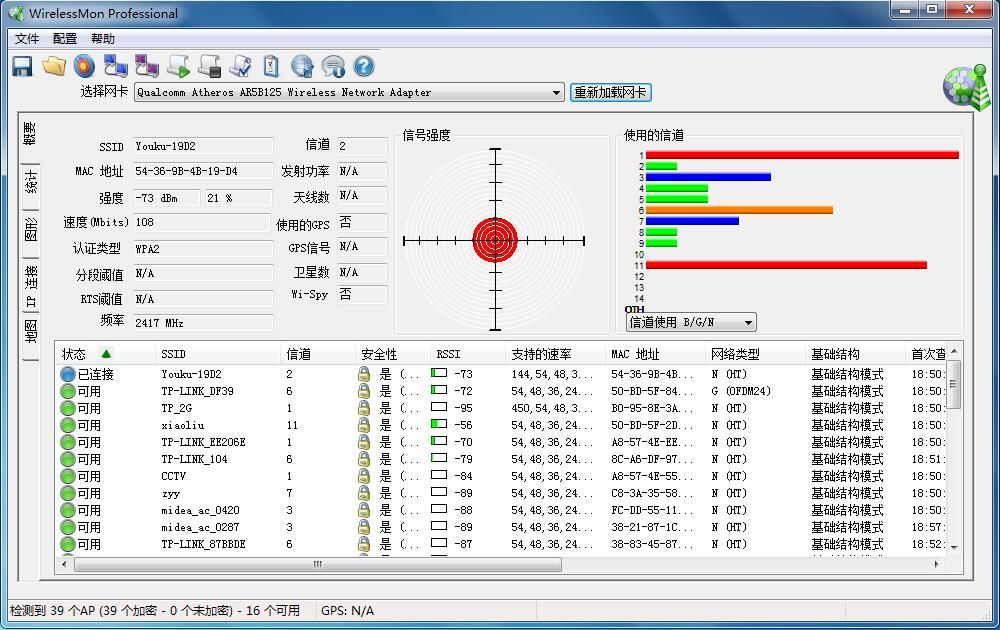
Task: Open the 帮助 menu
Action: [103, 39]
